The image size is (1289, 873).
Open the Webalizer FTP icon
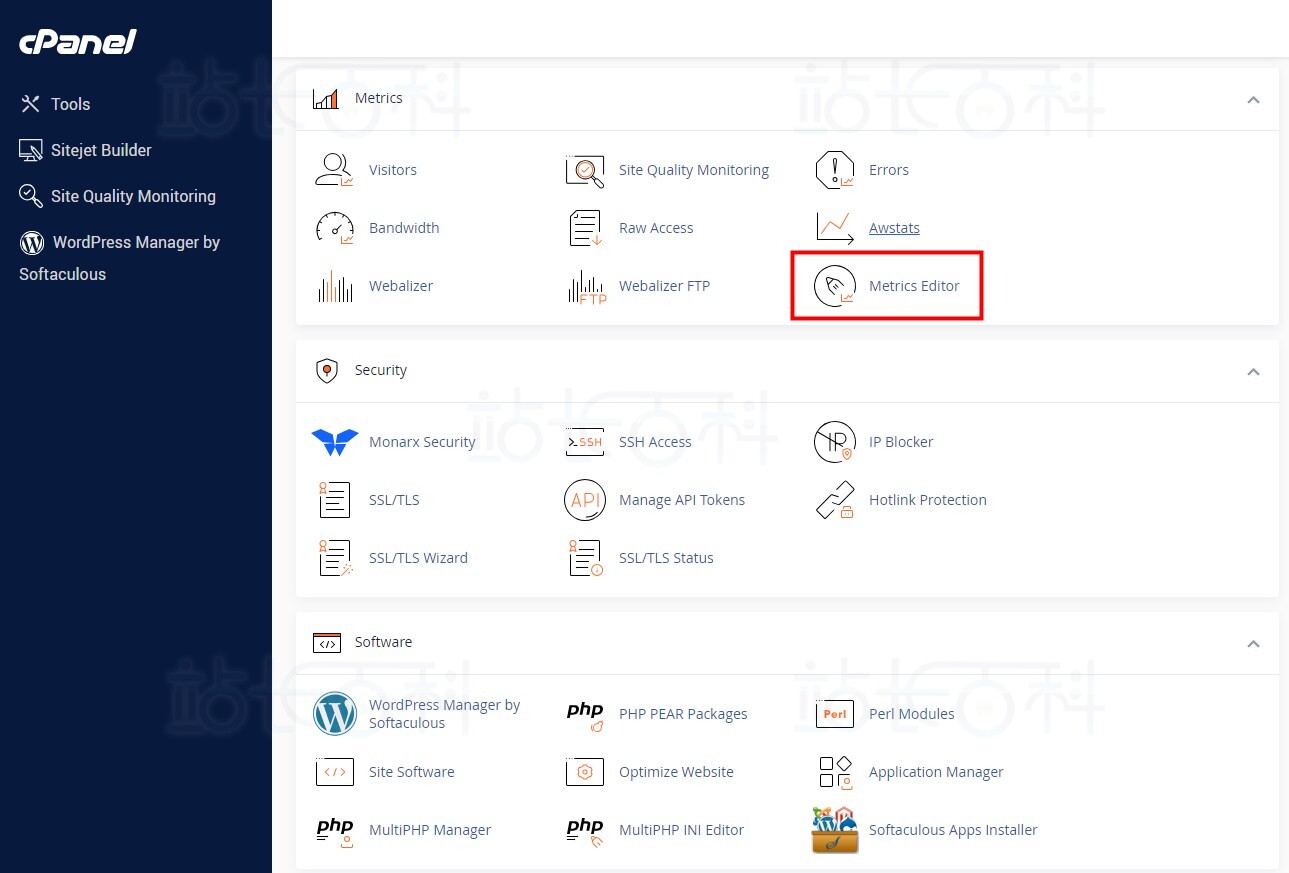pos(586,287)
